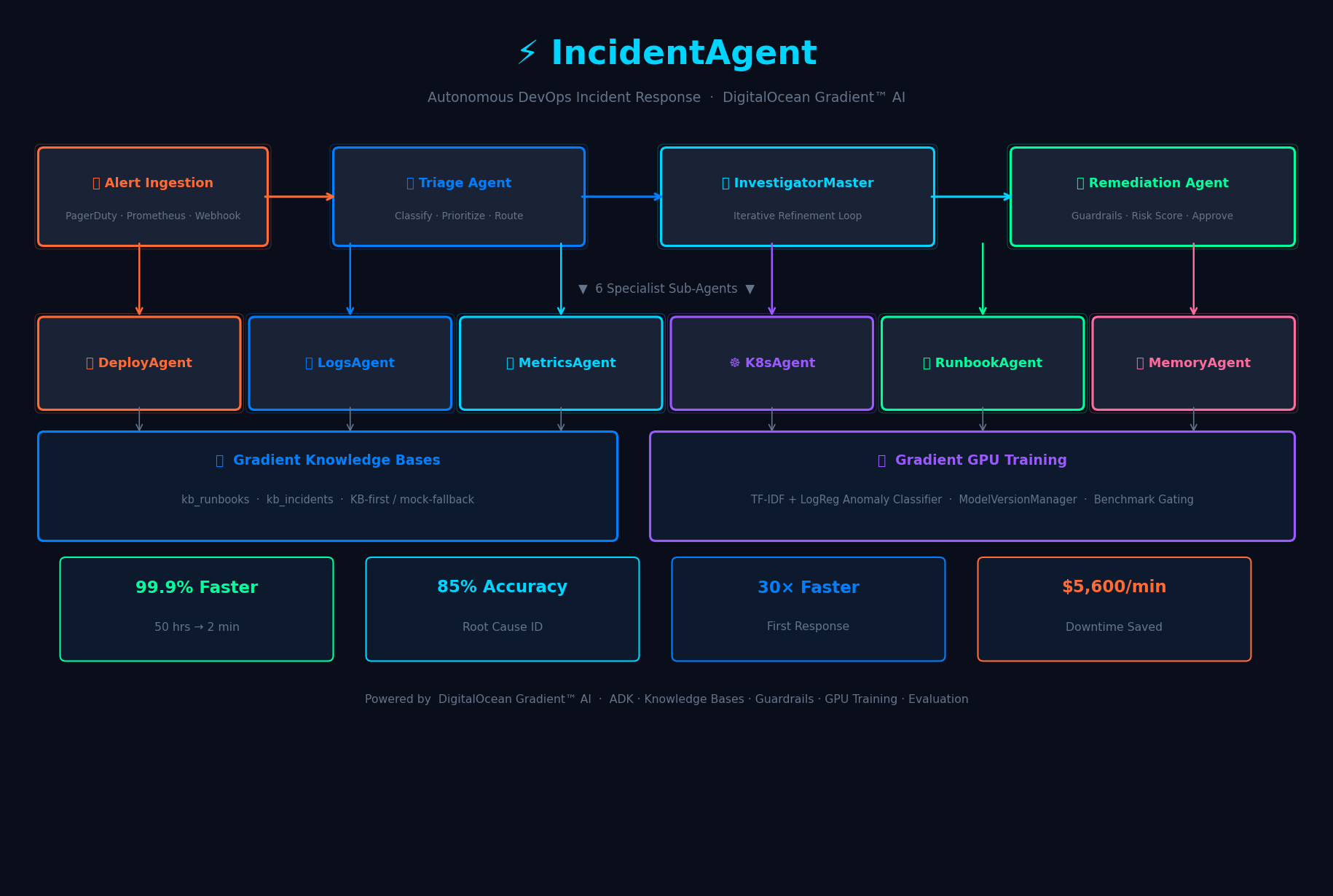The height and width of the screenshot is (896, 1333).
Task: Click the IncidentAgent title text
Action: tap(684, 54)
